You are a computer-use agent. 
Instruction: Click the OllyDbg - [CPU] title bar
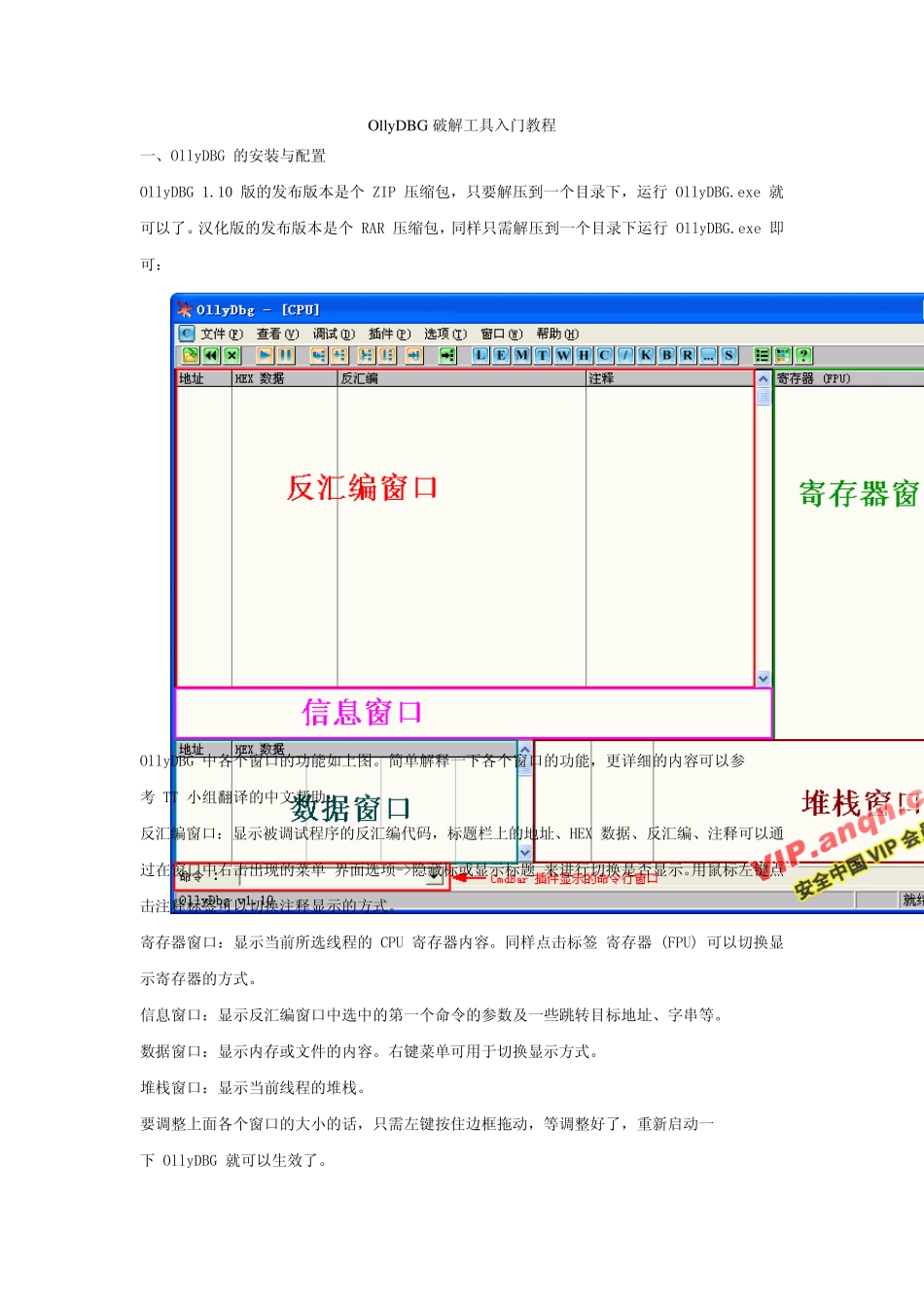[548, 309]
